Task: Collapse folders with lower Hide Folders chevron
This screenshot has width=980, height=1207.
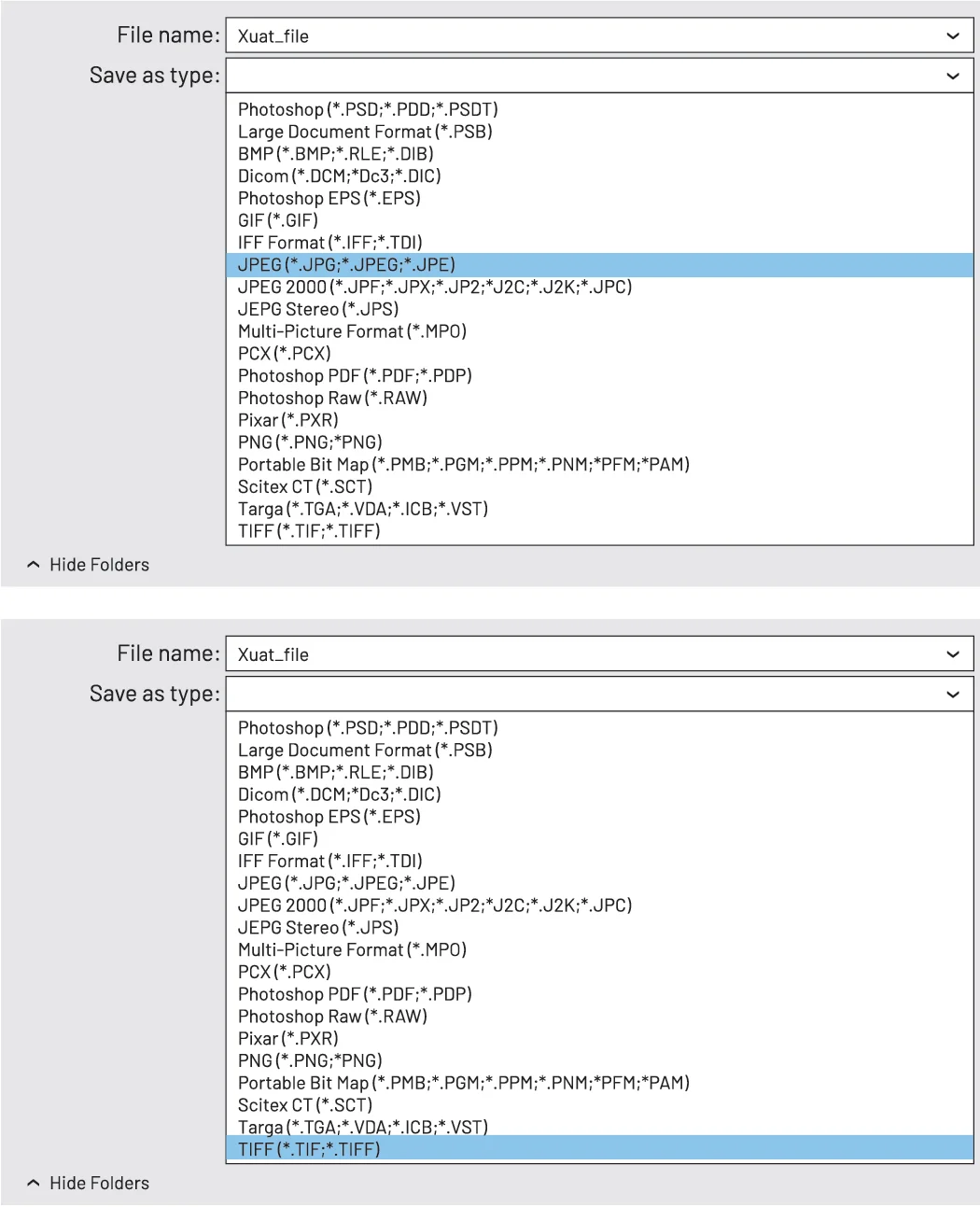Action: click(x=34, y=1183)
